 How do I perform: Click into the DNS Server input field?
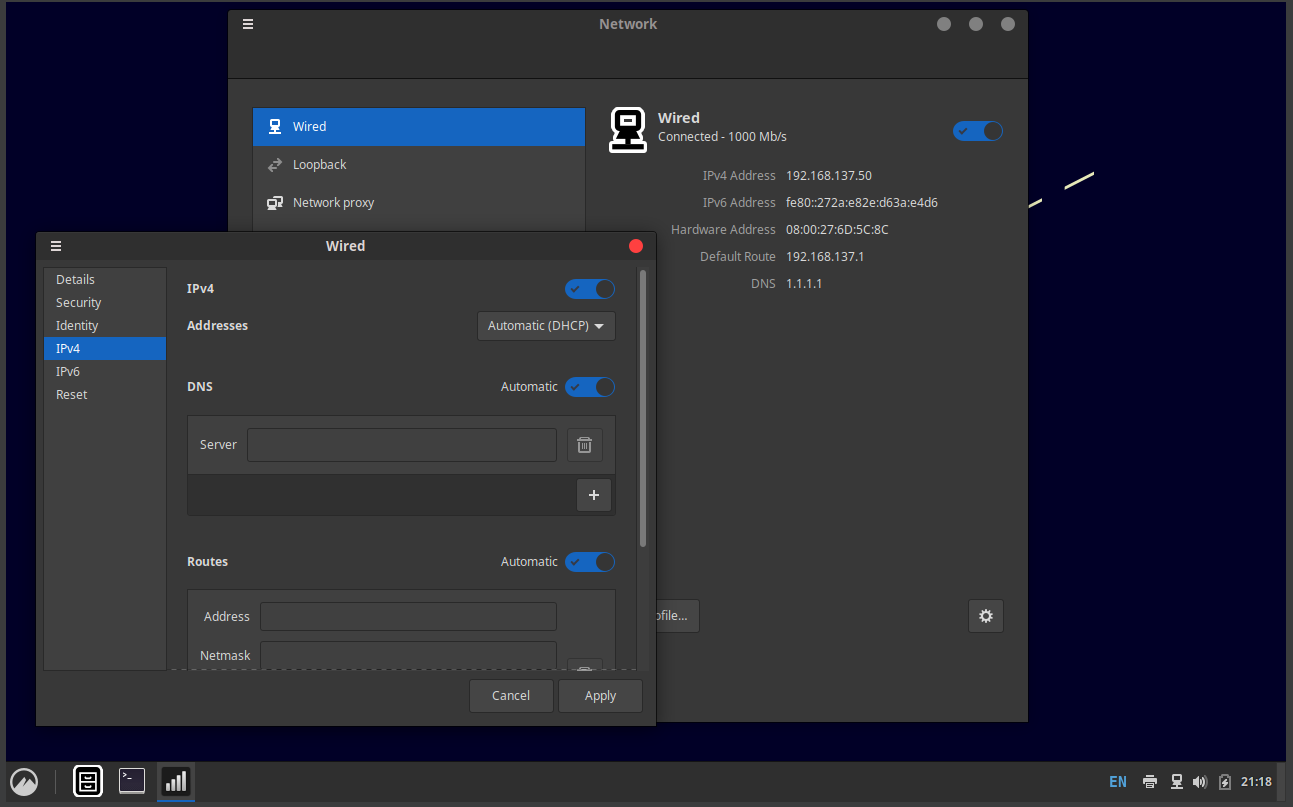coord(402,445)
